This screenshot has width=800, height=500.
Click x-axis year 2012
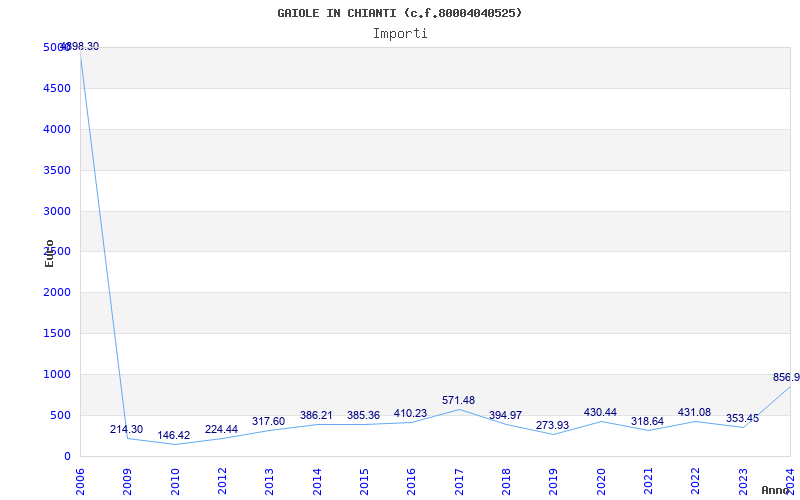click(222, 481)
